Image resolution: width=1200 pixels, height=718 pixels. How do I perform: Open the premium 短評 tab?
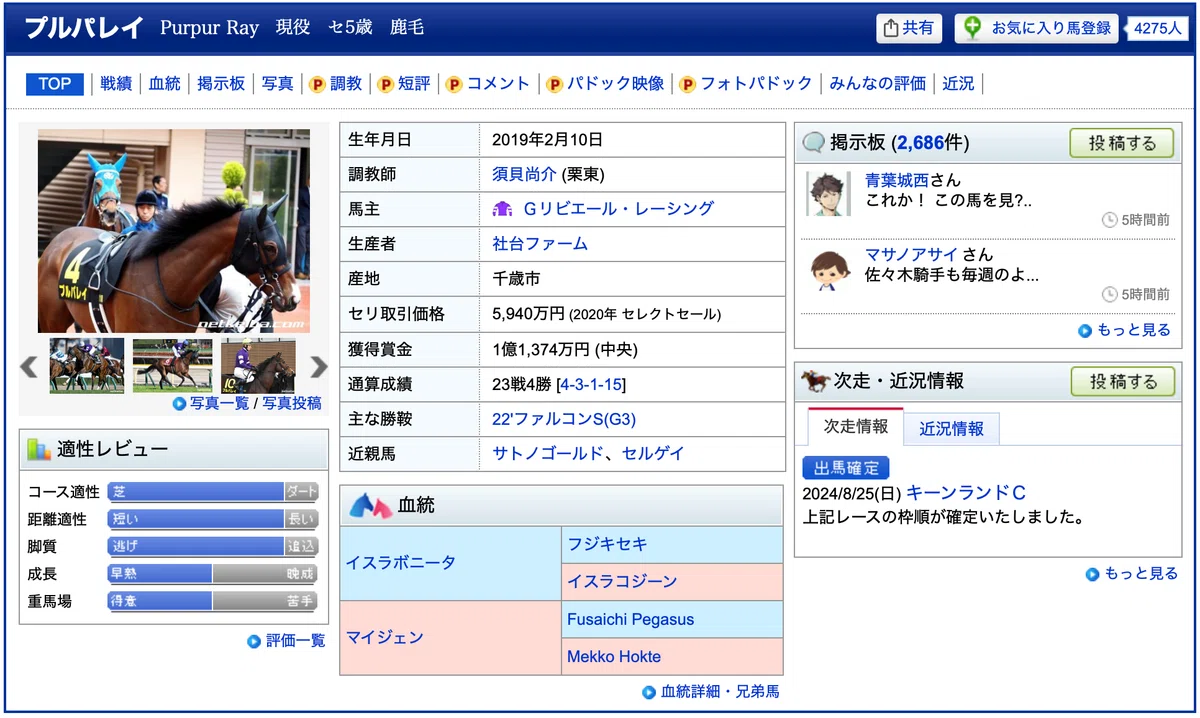pyautogui.click(x=414, y=84)
